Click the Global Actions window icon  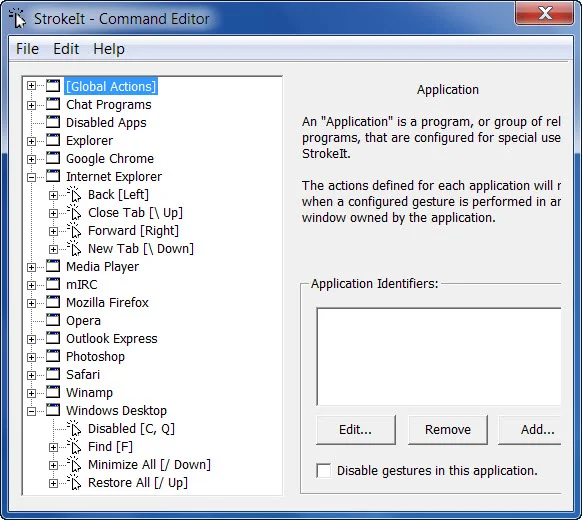53,86
